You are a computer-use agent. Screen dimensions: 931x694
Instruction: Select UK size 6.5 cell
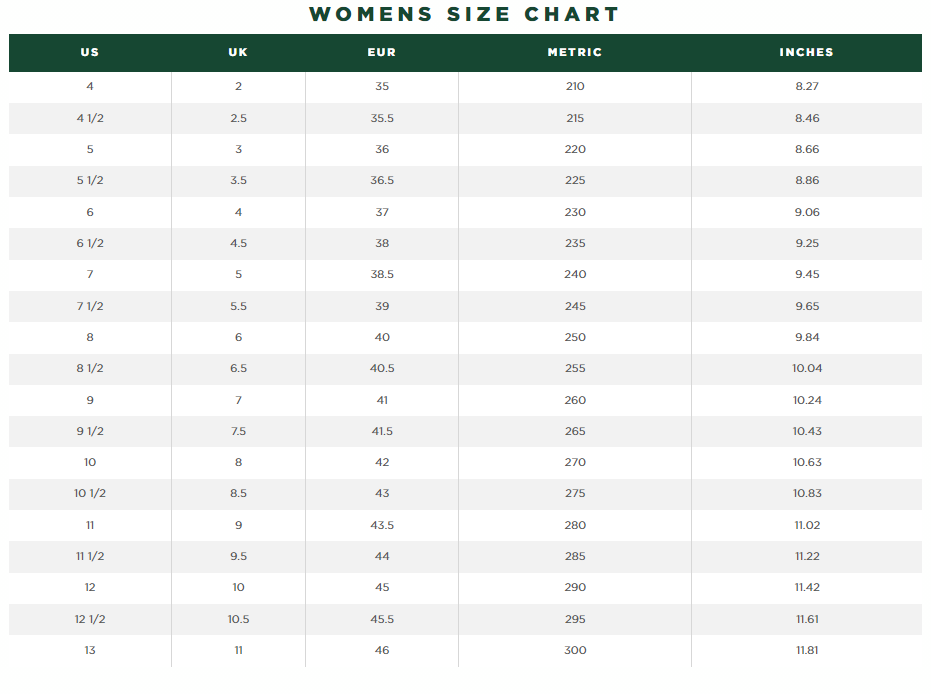point(238,368)
